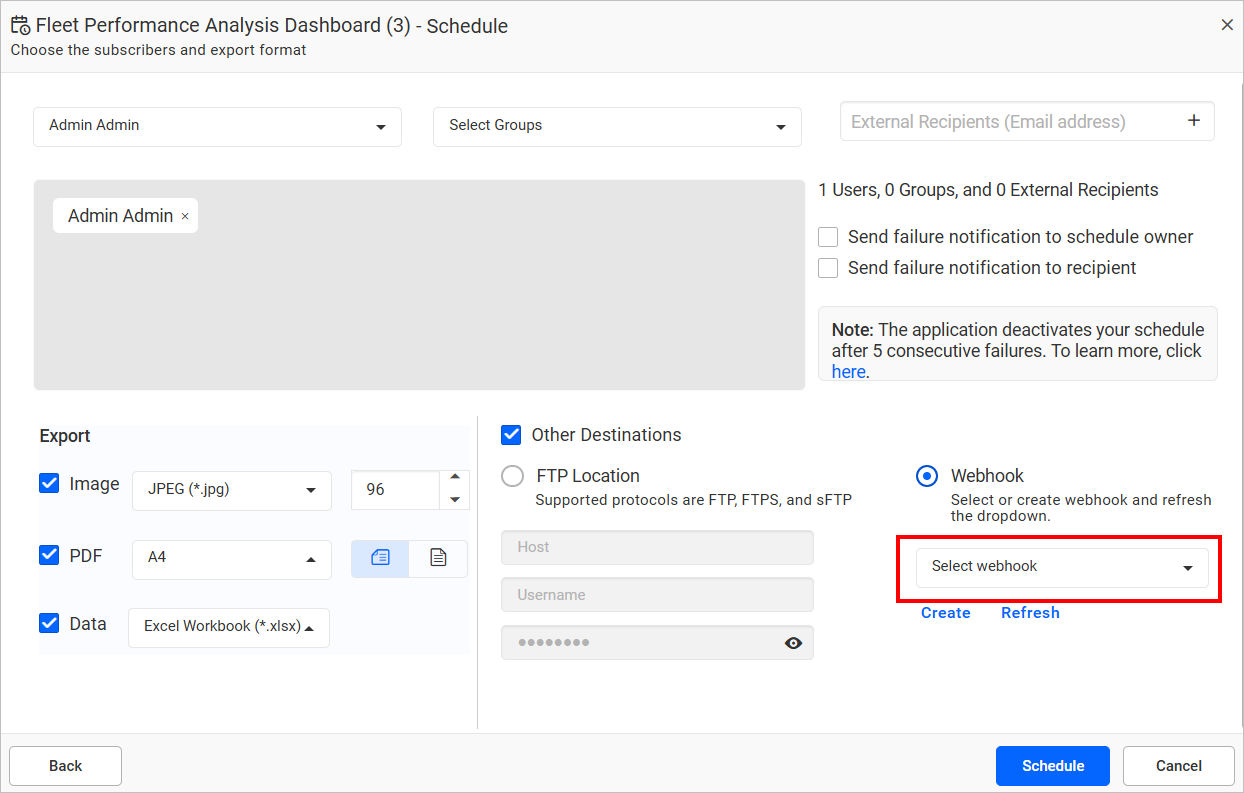This screenshot has height=793, width=1244.
Task: Click the eye icon to reveal password
Action: pyautogui.click(x=793, y=643)
